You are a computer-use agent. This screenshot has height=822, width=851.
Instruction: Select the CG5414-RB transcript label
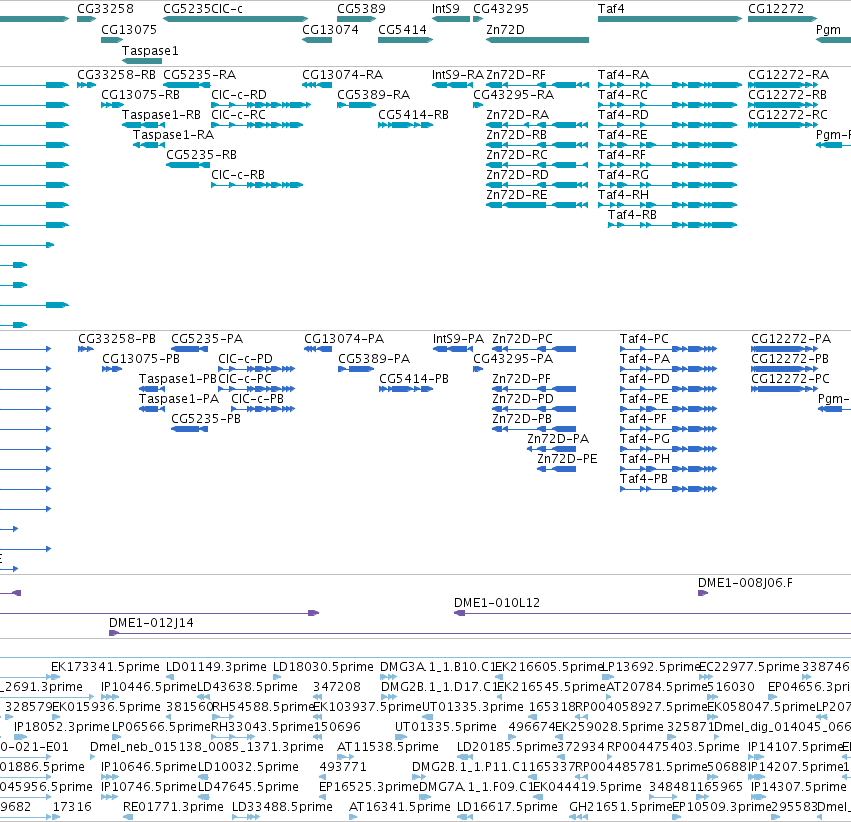tap(414, 114)
